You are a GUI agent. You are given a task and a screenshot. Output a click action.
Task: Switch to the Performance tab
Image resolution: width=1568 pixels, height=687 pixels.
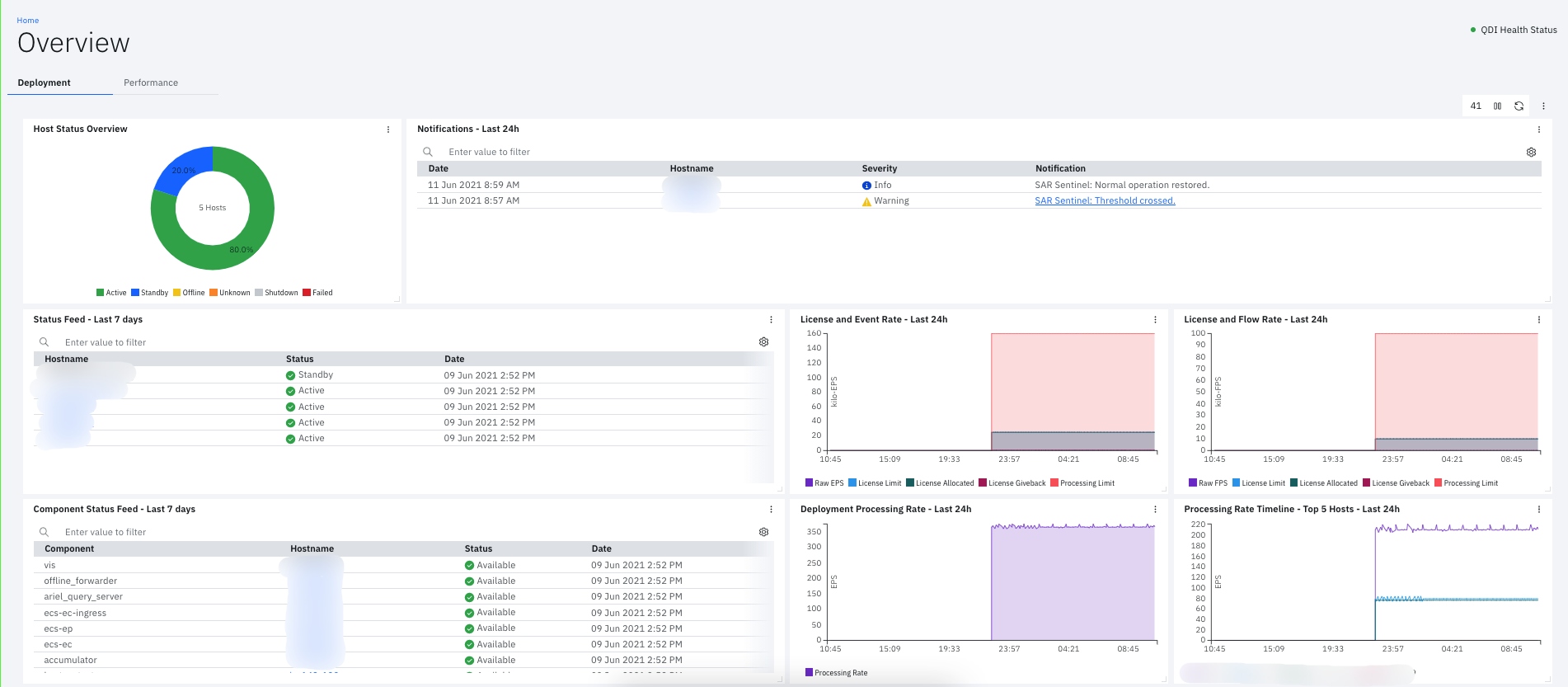click(x=151, y=82)
